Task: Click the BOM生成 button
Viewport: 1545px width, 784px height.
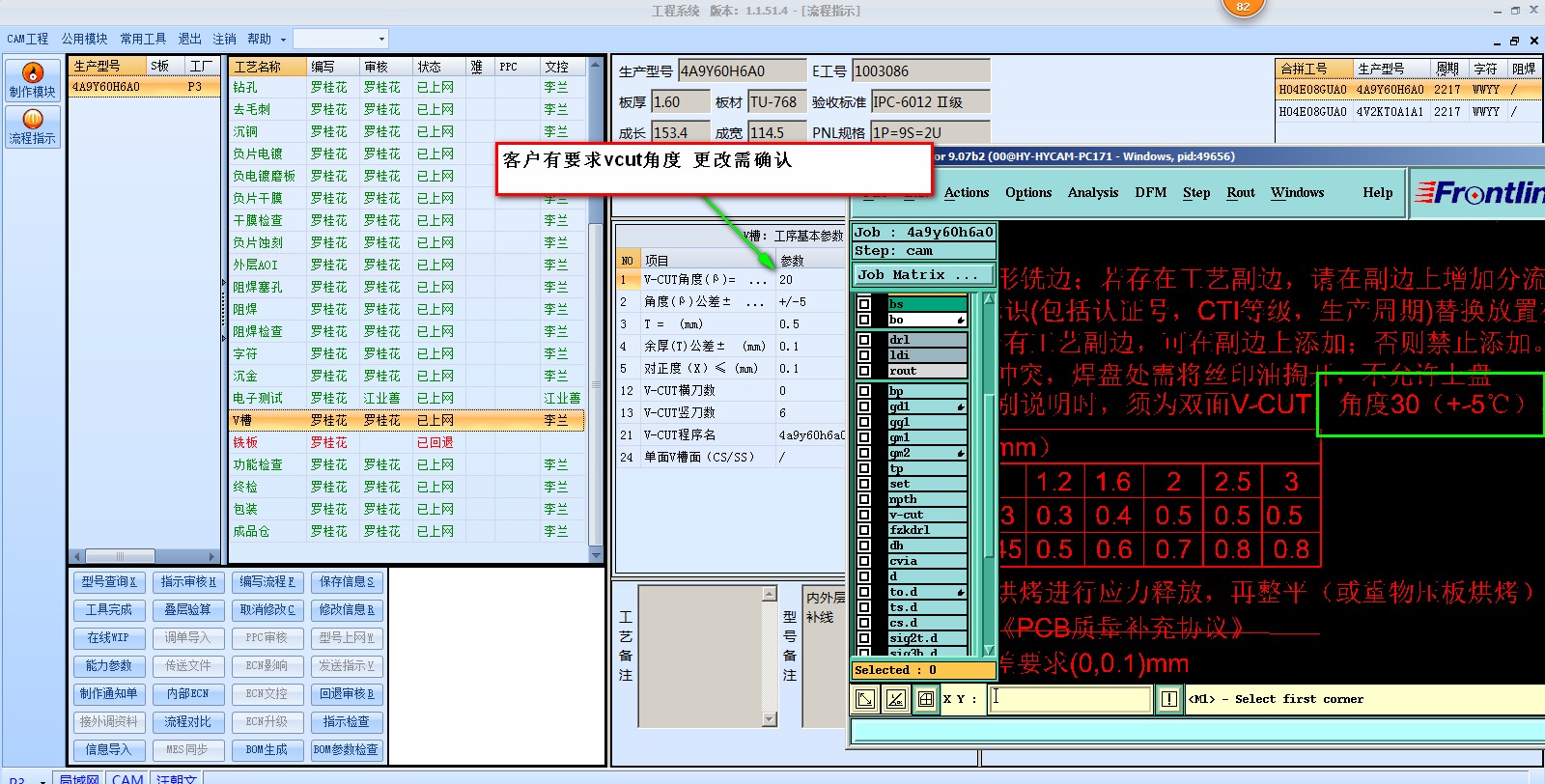Action: (267, 750)
